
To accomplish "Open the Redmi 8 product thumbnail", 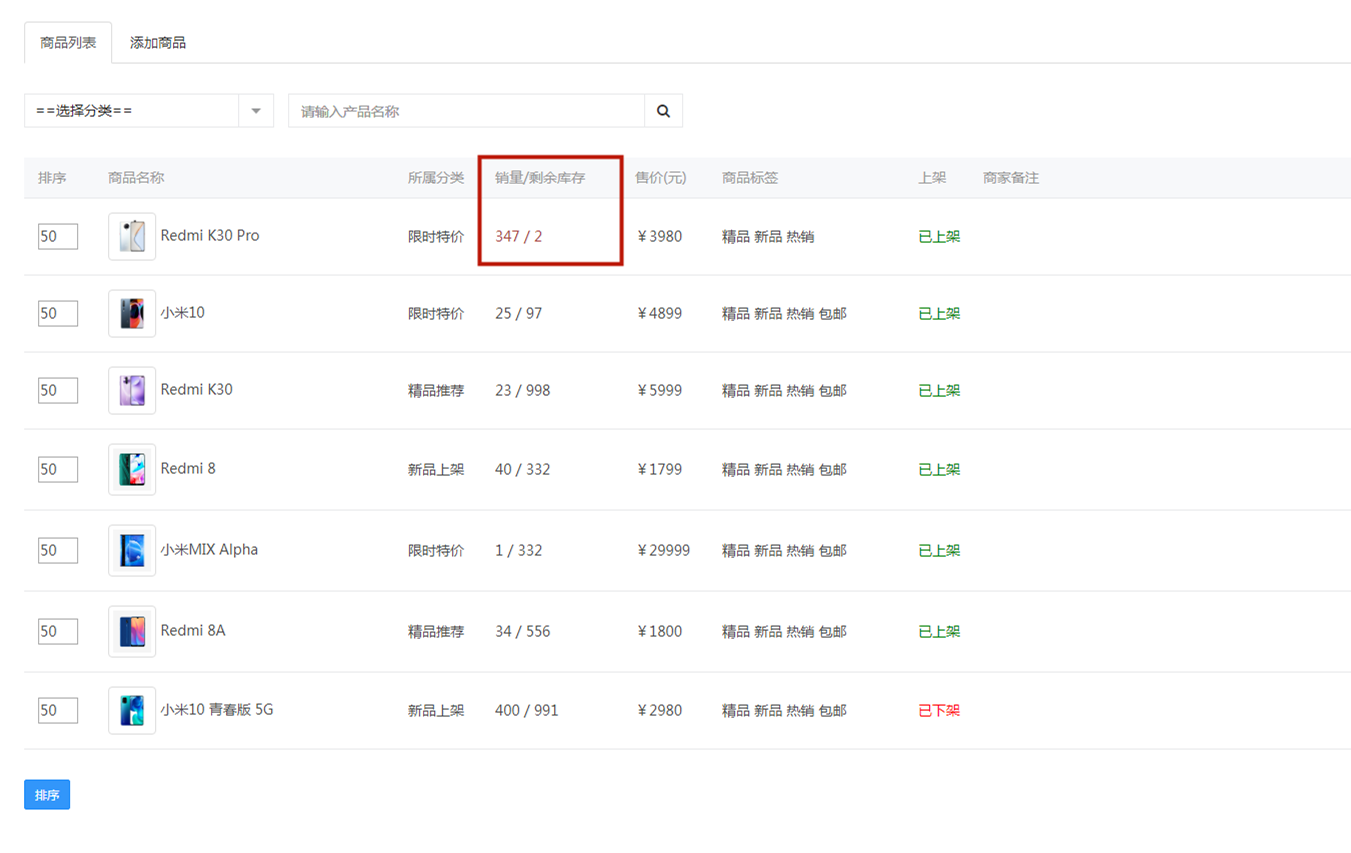I will (x=132, y=469).
